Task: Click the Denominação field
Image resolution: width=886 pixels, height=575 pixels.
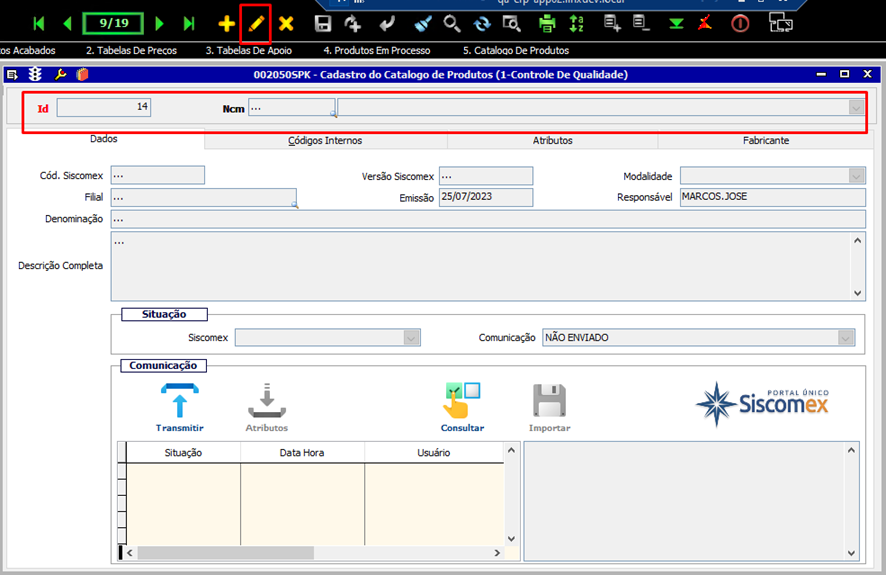Action: point(488,219)
